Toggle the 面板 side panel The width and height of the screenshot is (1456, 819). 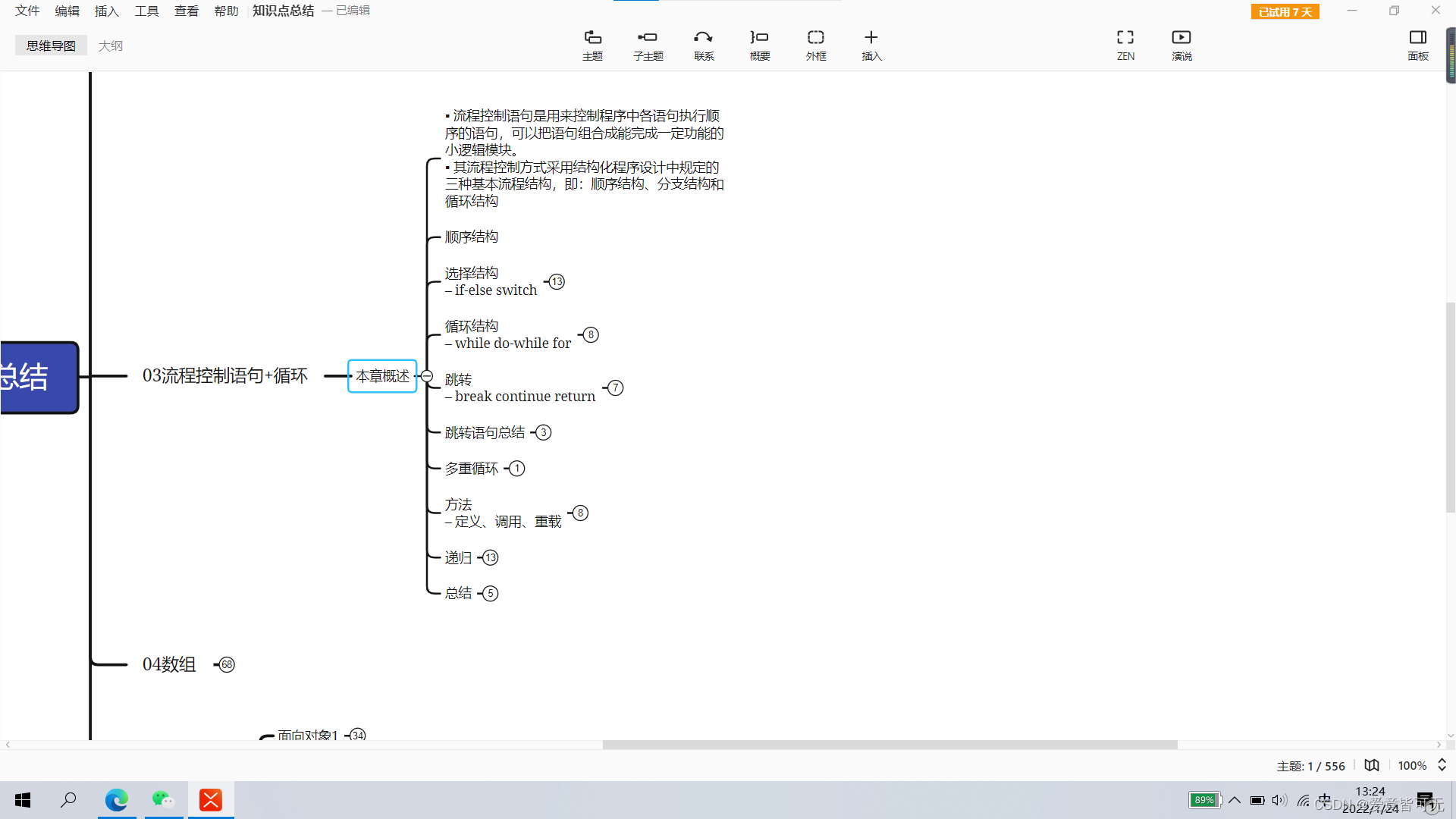(1418, 45)
